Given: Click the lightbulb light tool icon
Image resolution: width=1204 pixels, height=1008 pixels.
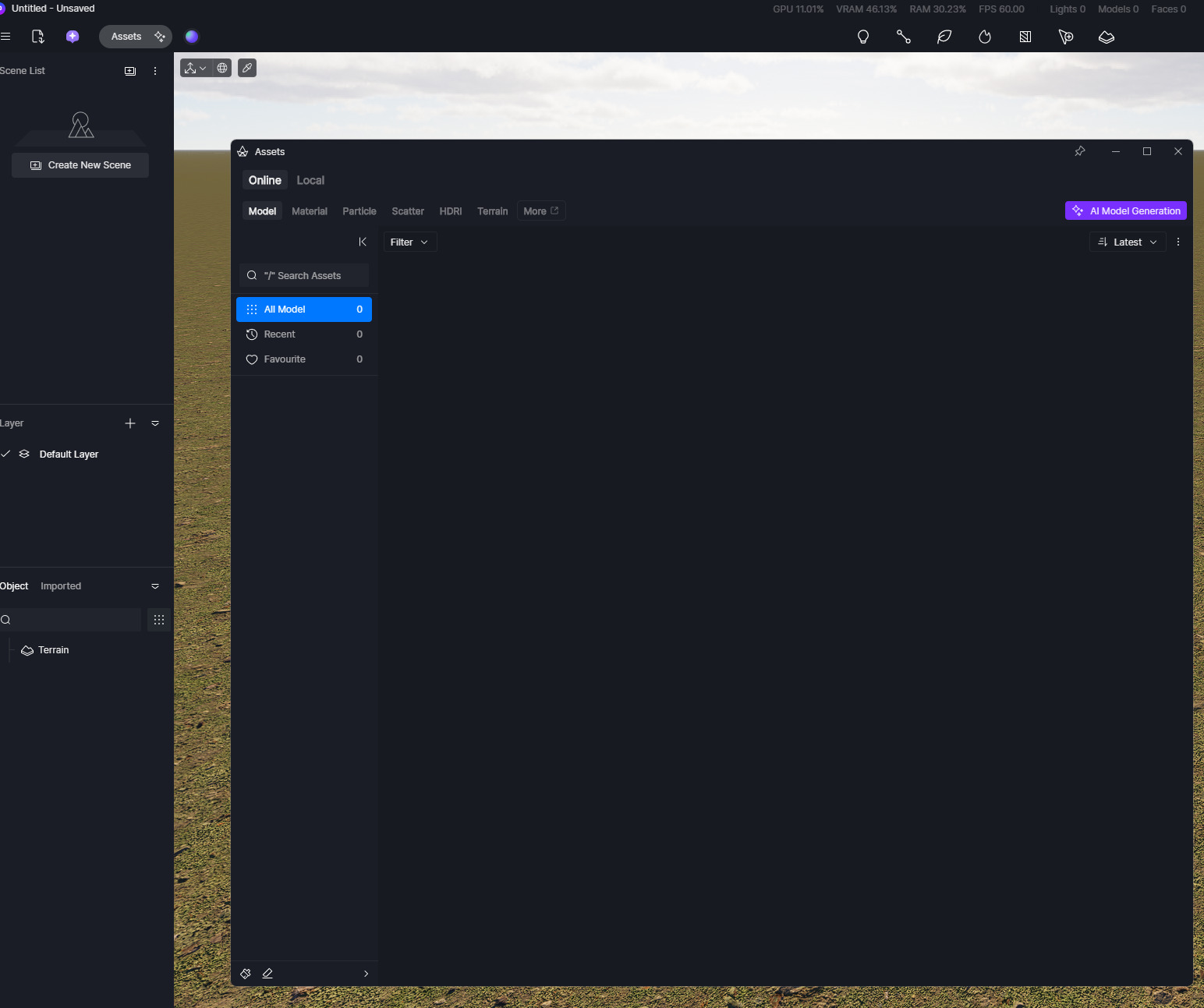Looking at the screenshot, I should (863, 37).
